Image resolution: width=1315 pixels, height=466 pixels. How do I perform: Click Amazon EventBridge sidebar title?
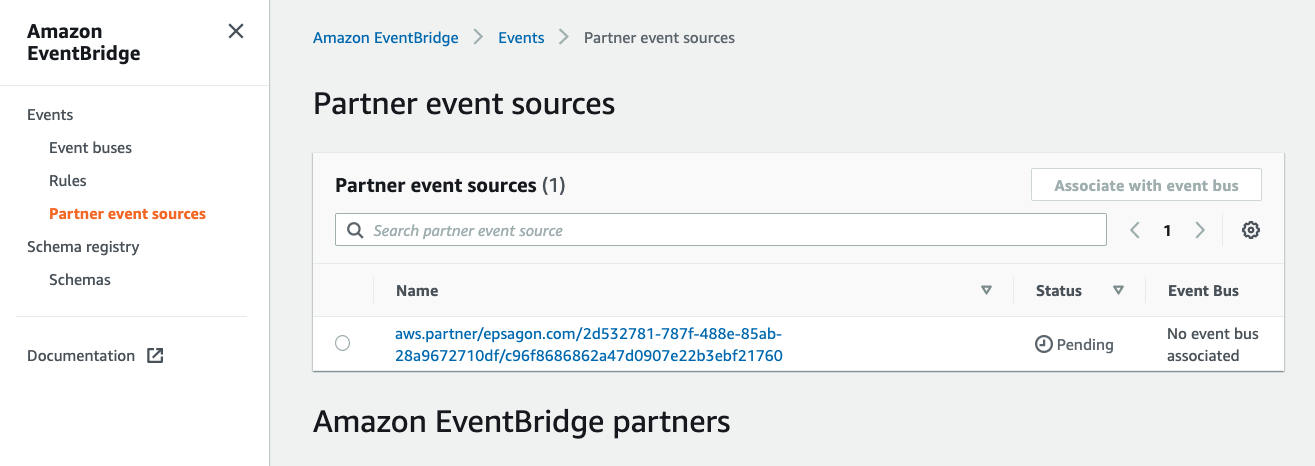84,43
